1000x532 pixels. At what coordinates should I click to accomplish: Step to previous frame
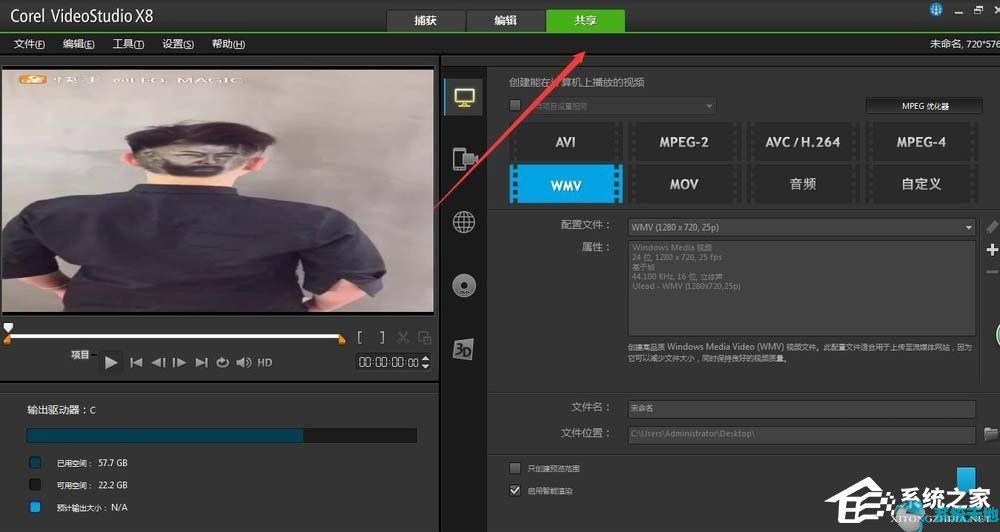(158, 362)
